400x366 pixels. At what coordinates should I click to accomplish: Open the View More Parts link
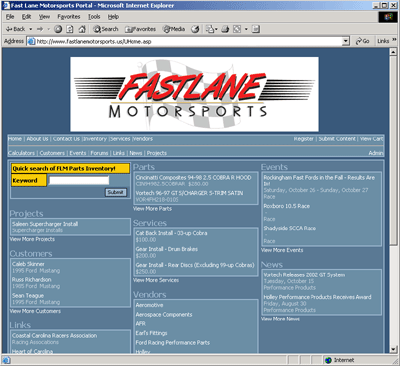tap(152, 209)
